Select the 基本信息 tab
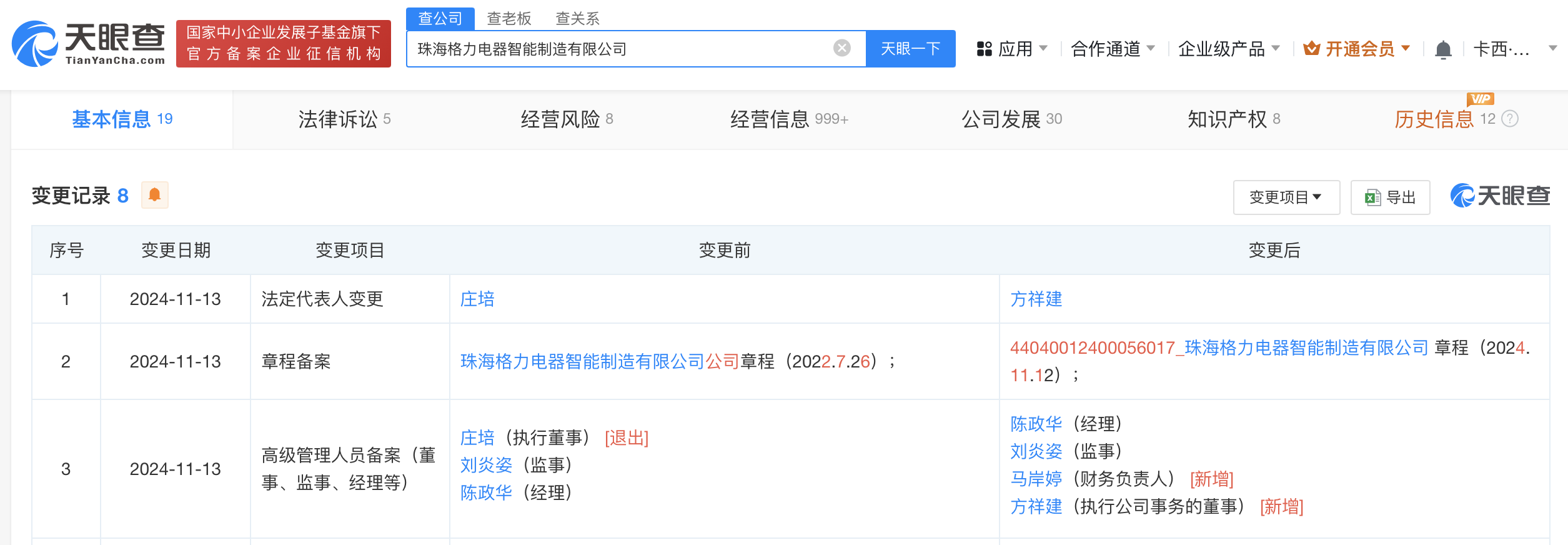Screen dimensions: 1568x545 122,119
